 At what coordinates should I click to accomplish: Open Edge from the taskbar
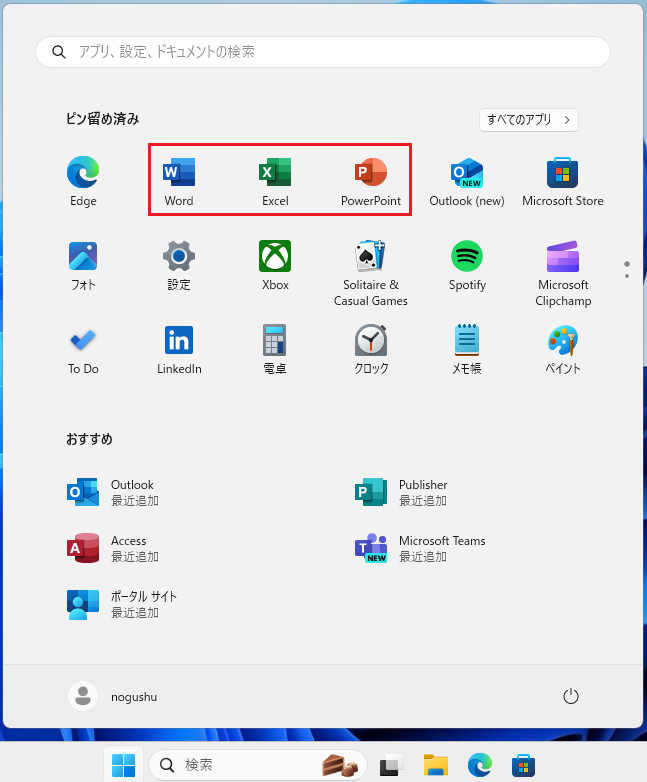(479, 766)
